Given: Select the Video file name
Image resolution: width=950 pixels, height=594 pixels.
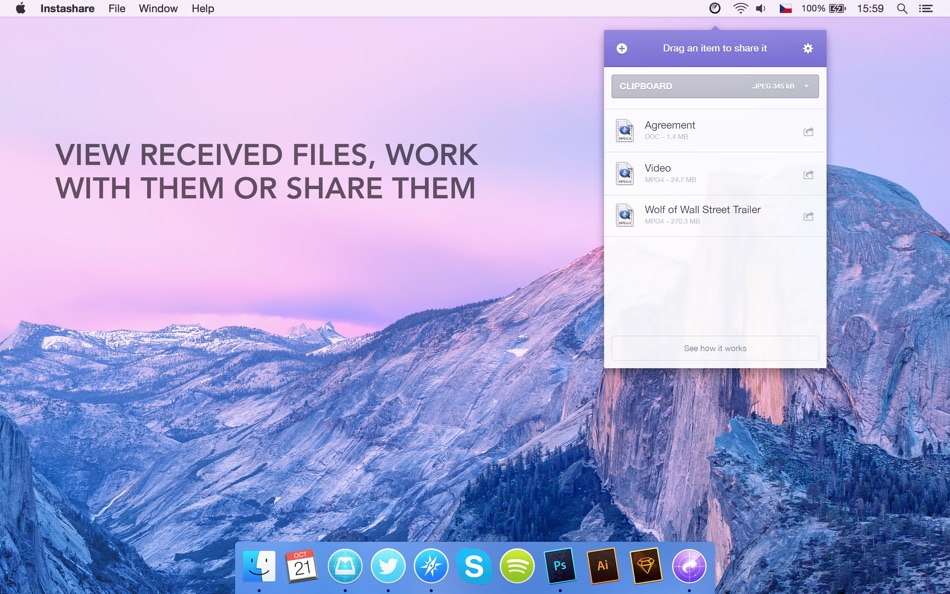Looking at the screenshot, I should click(657, 168).
